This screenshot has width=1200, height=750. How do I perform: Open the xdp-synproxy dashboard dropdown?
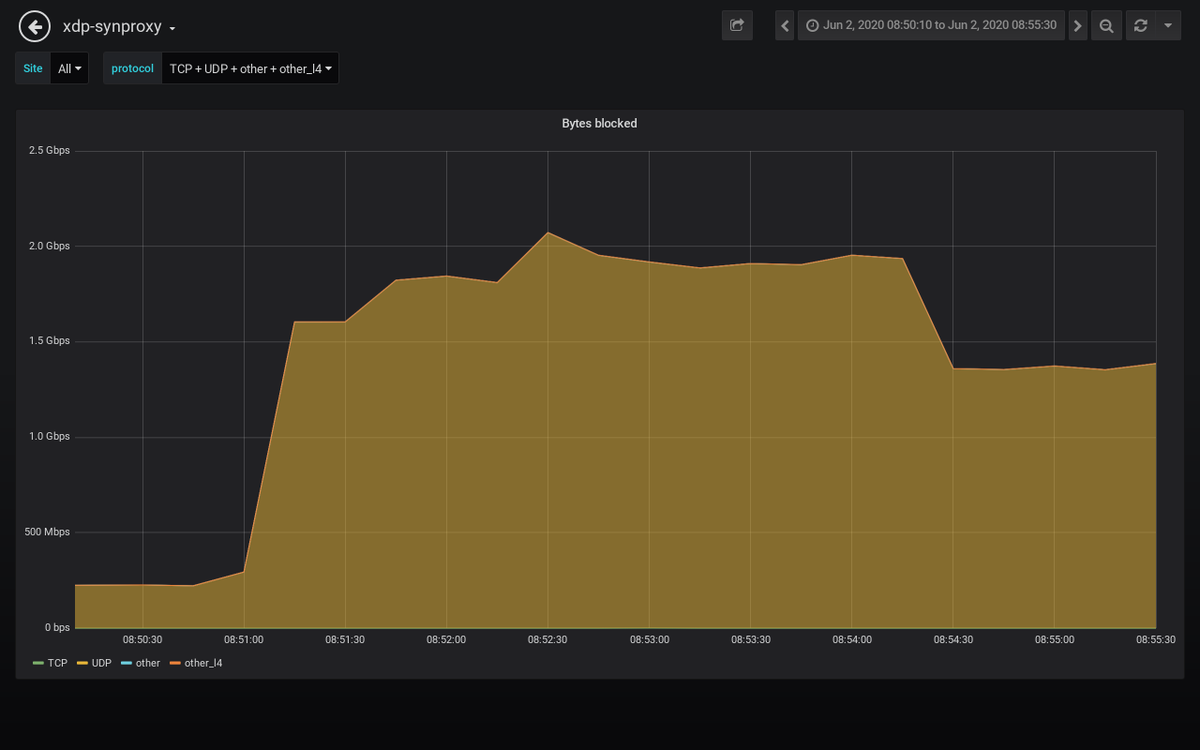coord(119,27)
